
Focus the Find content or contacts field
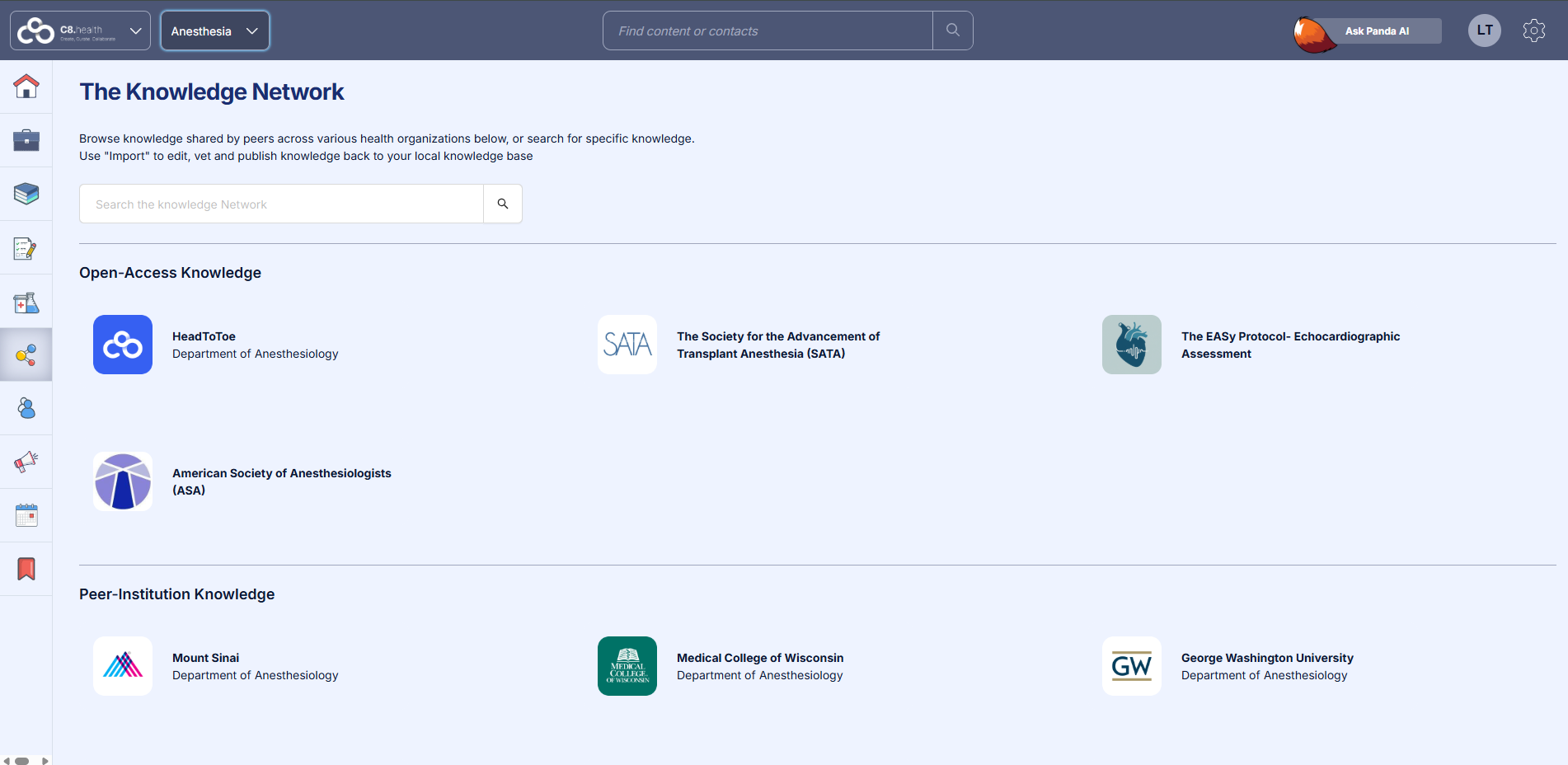tap(768, 31)
